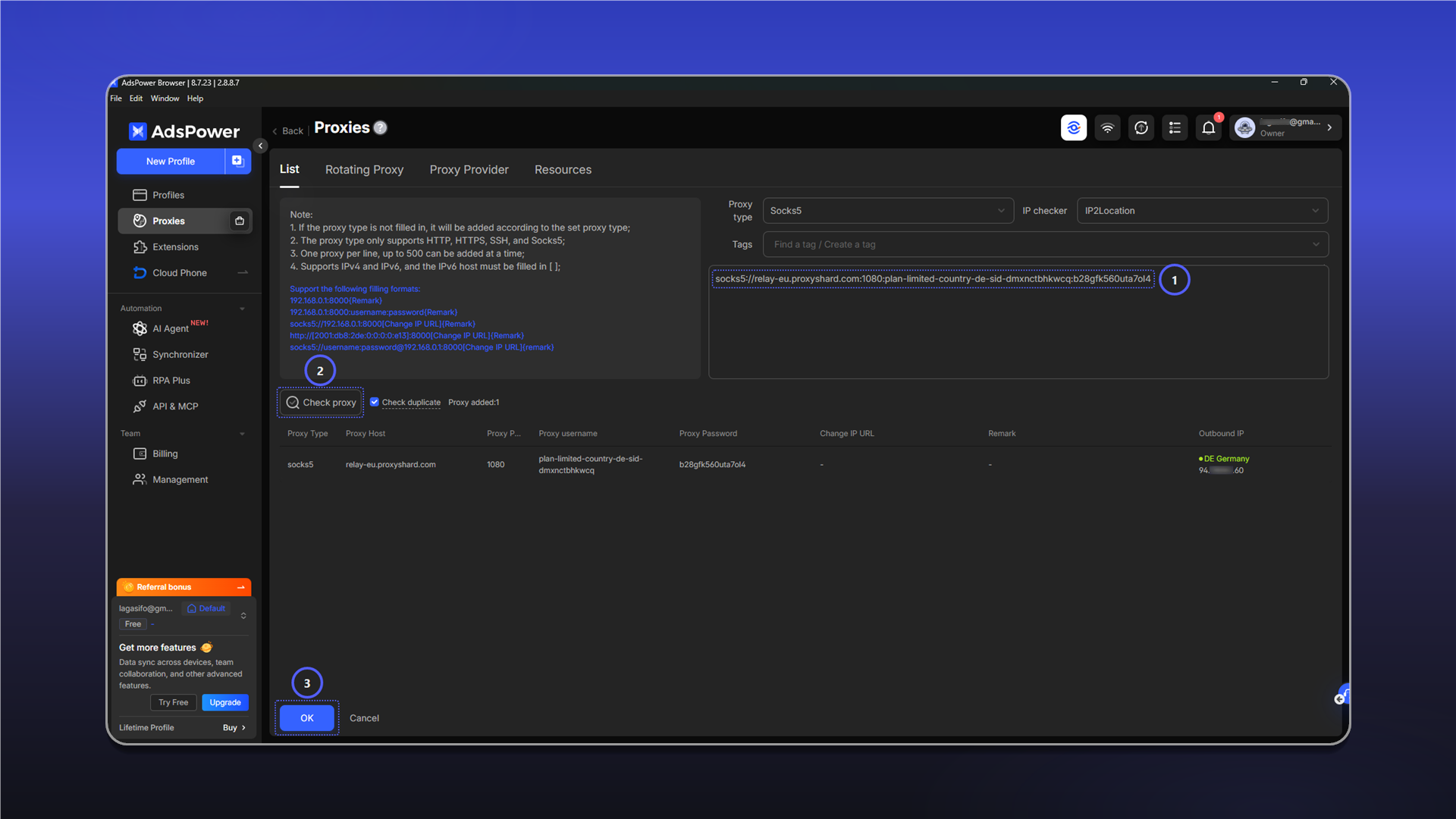Viewport: 1456px width, 819px height.
Task: Switch to the List tab
Action: coord(289,169)
